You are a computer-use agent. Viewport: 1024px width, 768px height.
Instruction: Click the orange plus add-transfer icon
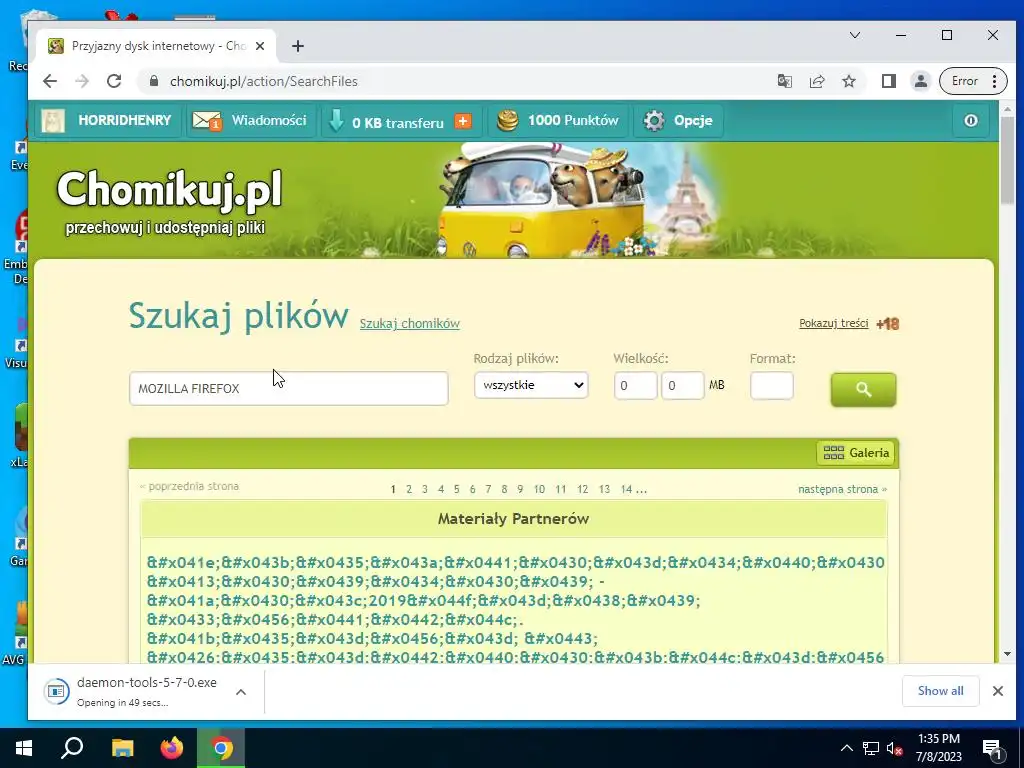pyautogui.click(x=463, y=121)
